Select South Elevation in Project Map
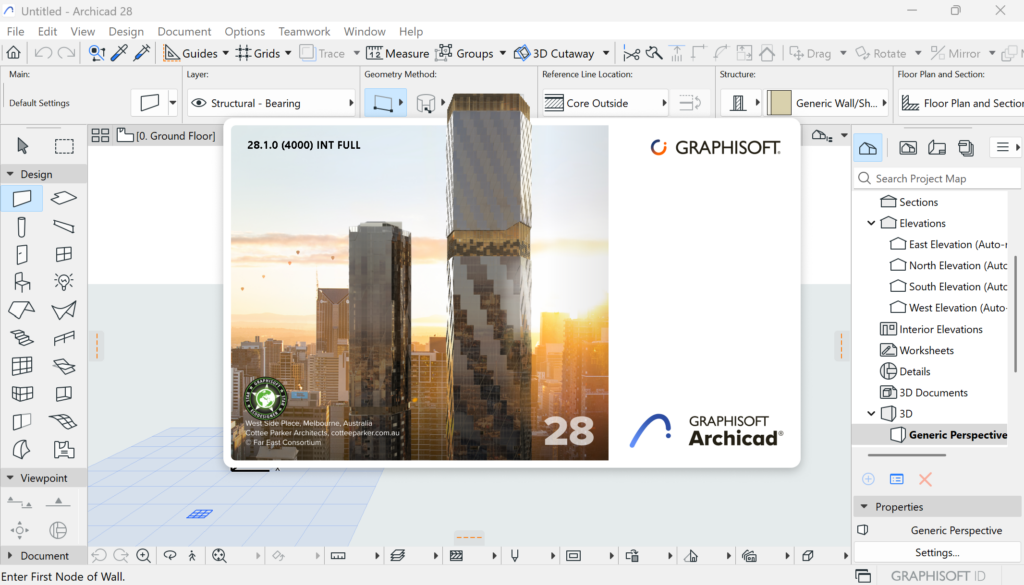The image size is (1024, 585). point(949,287)
